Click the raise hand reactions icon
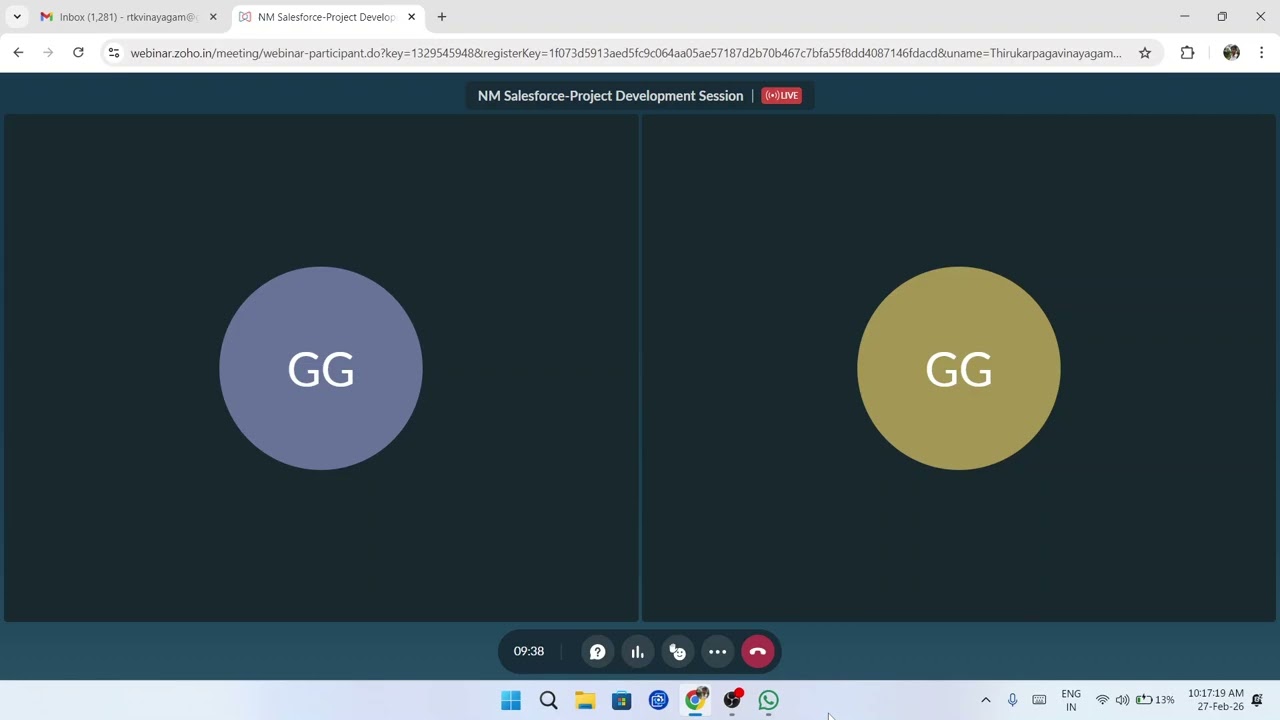 (x=678, y=652)
